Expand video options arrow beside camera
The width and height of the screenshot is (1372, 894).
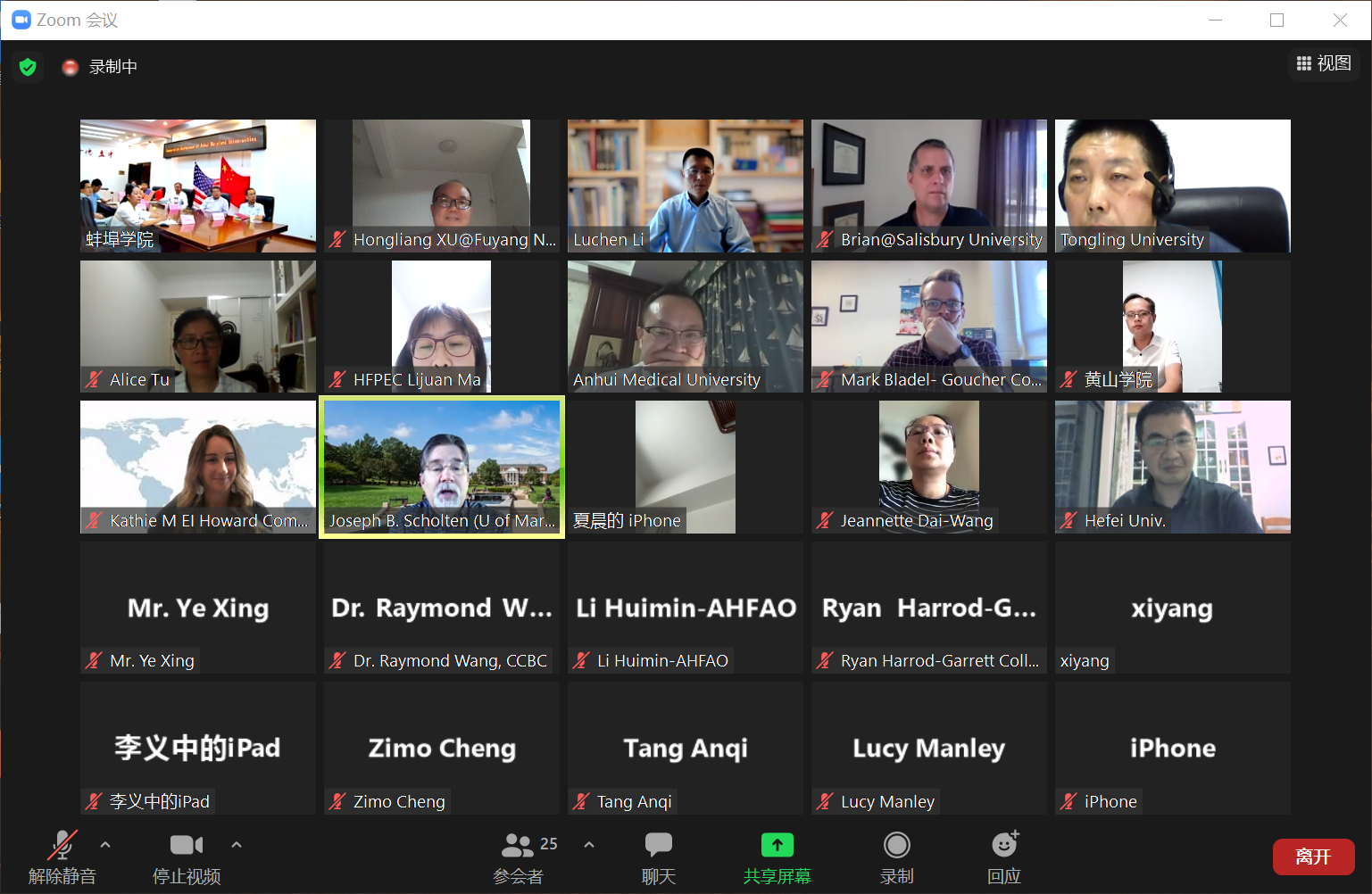(x=237, y=844)
